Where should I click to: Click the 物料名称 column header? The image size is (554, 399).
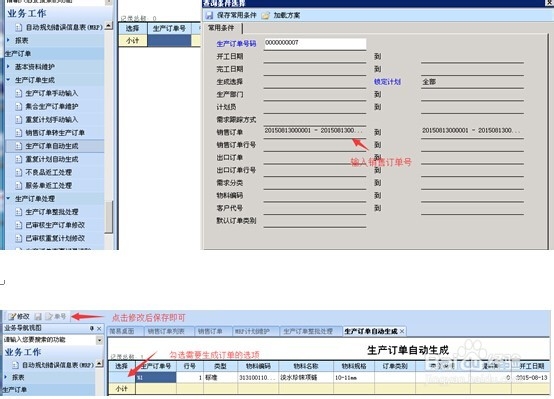coord(306,366)
